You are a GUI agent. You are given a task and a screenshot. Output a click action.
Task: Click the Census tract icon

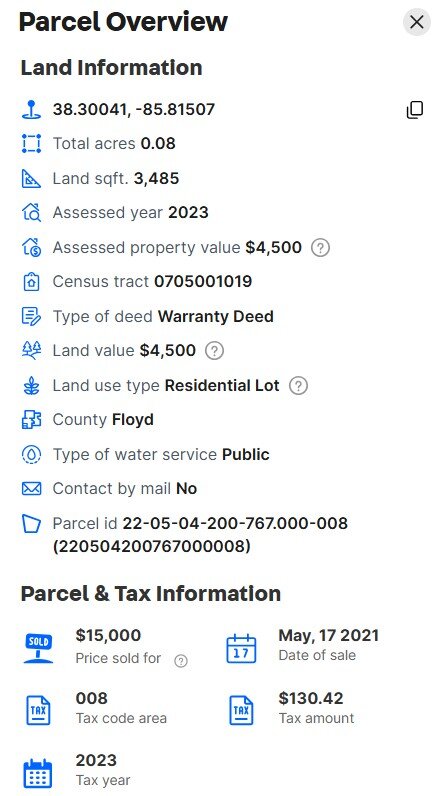(31, 282)
